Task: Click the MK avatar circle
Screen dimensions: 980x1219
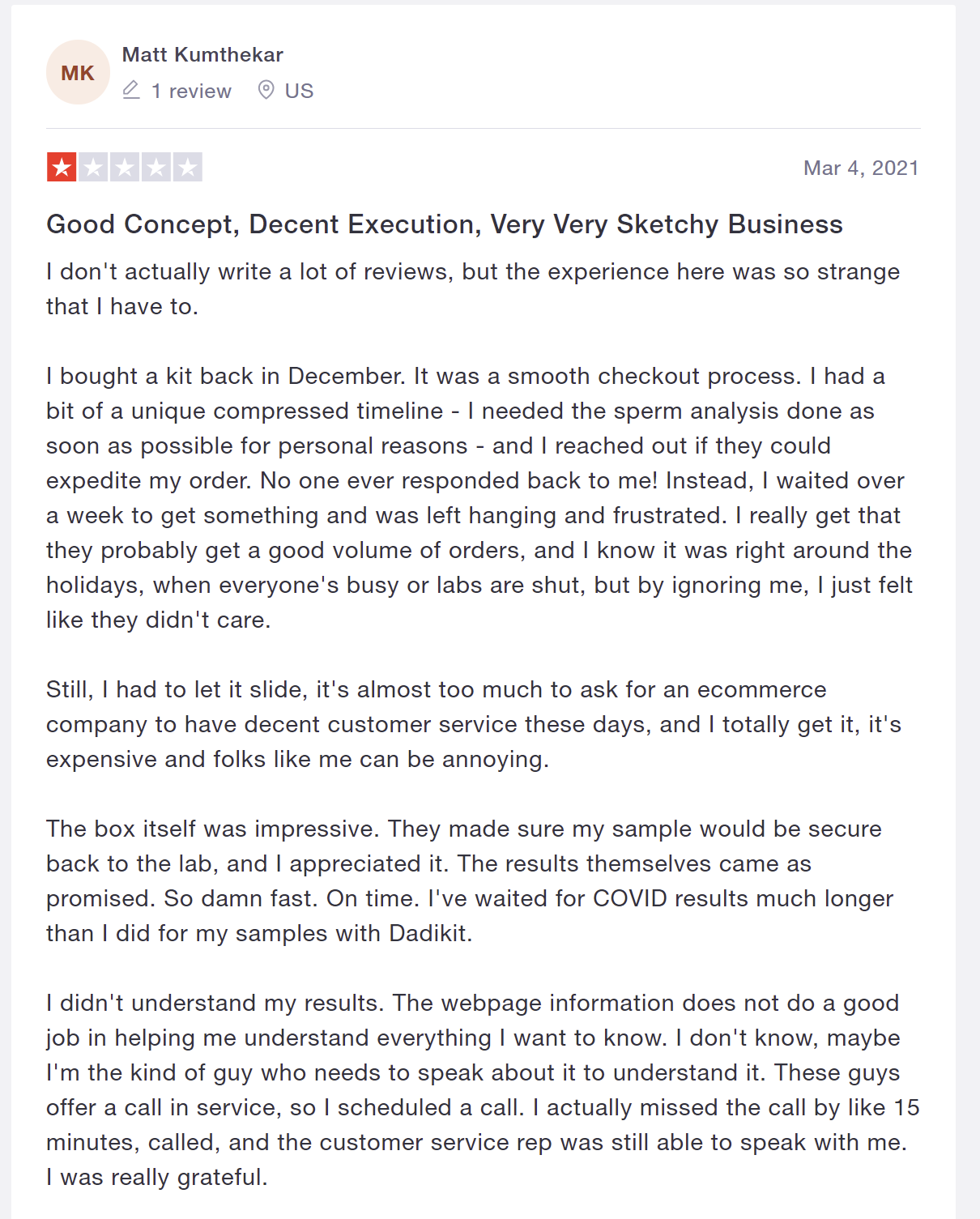Action: point(78,73)
